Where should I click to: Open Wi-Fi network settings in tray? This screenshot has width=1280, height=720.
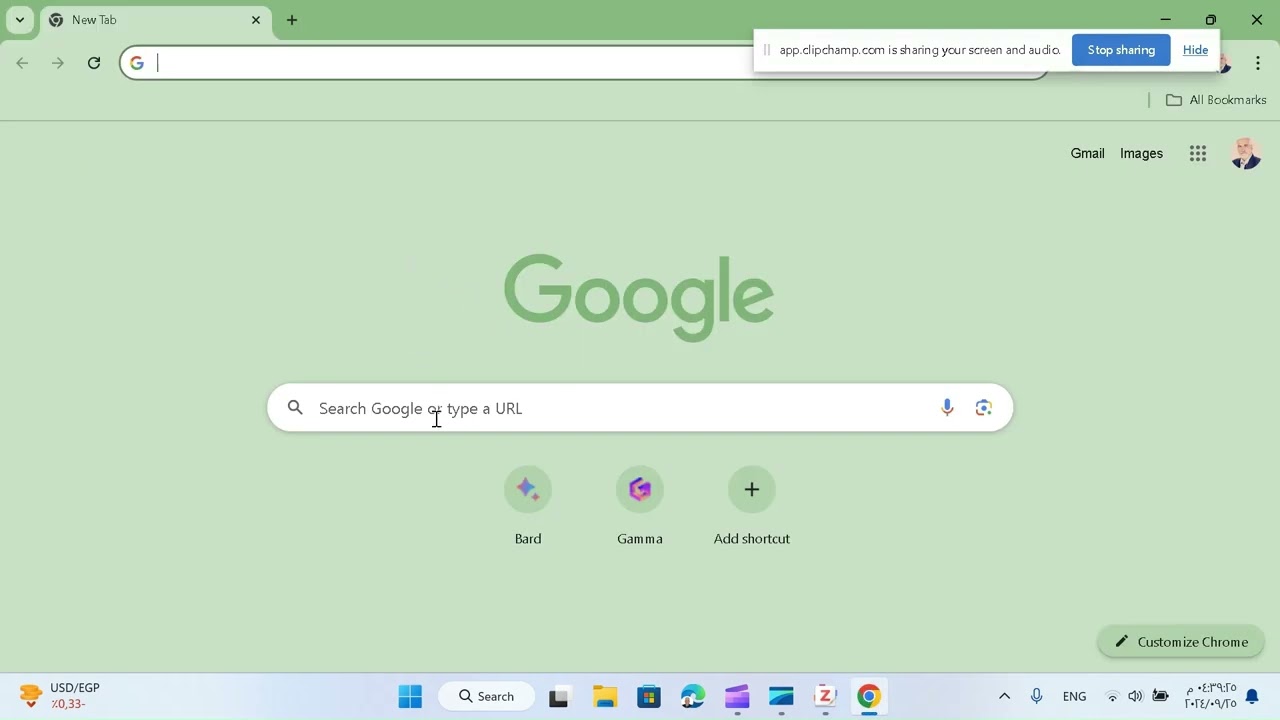(x=1112, y=696)
